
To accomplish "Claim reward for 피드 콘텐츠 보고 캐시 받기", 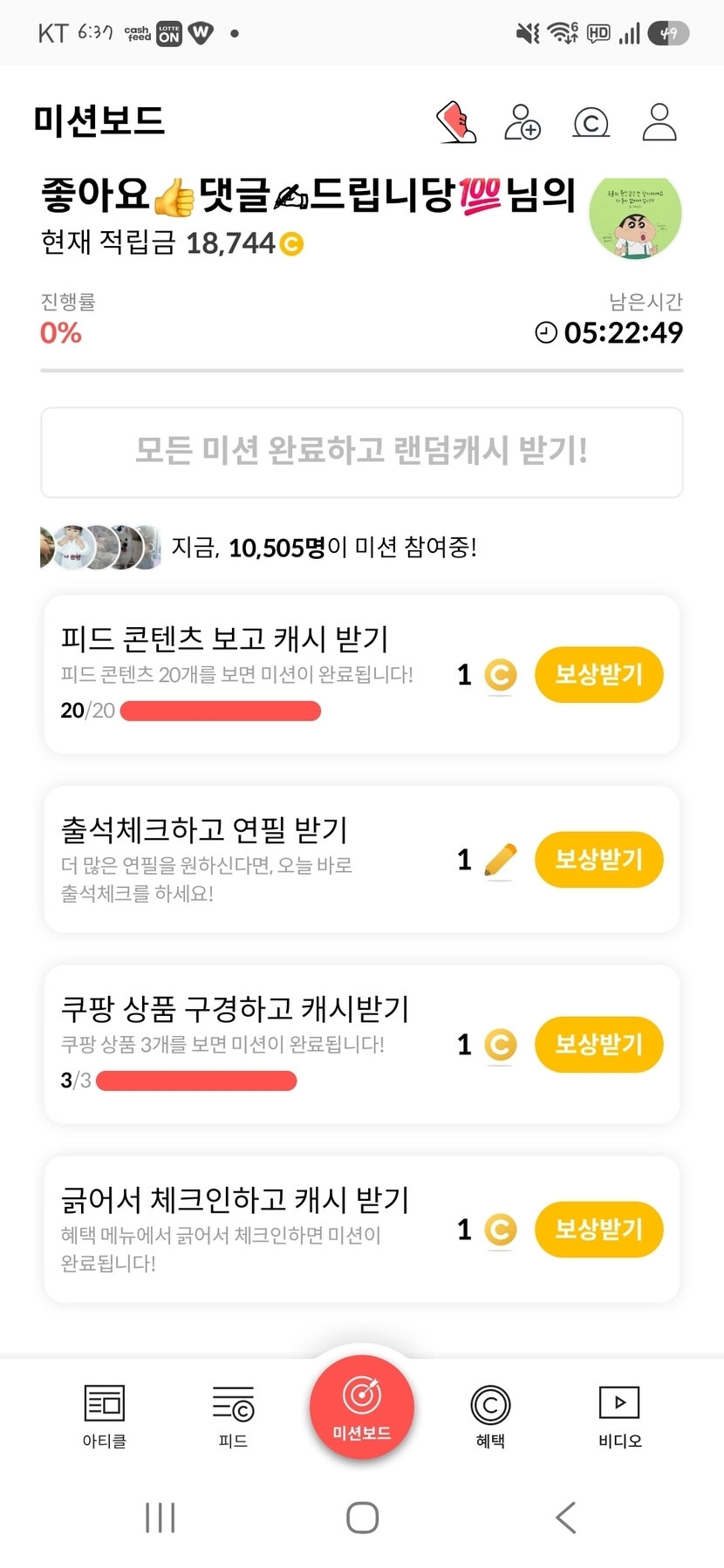I will pyautogui.click(x=599, y=674).
